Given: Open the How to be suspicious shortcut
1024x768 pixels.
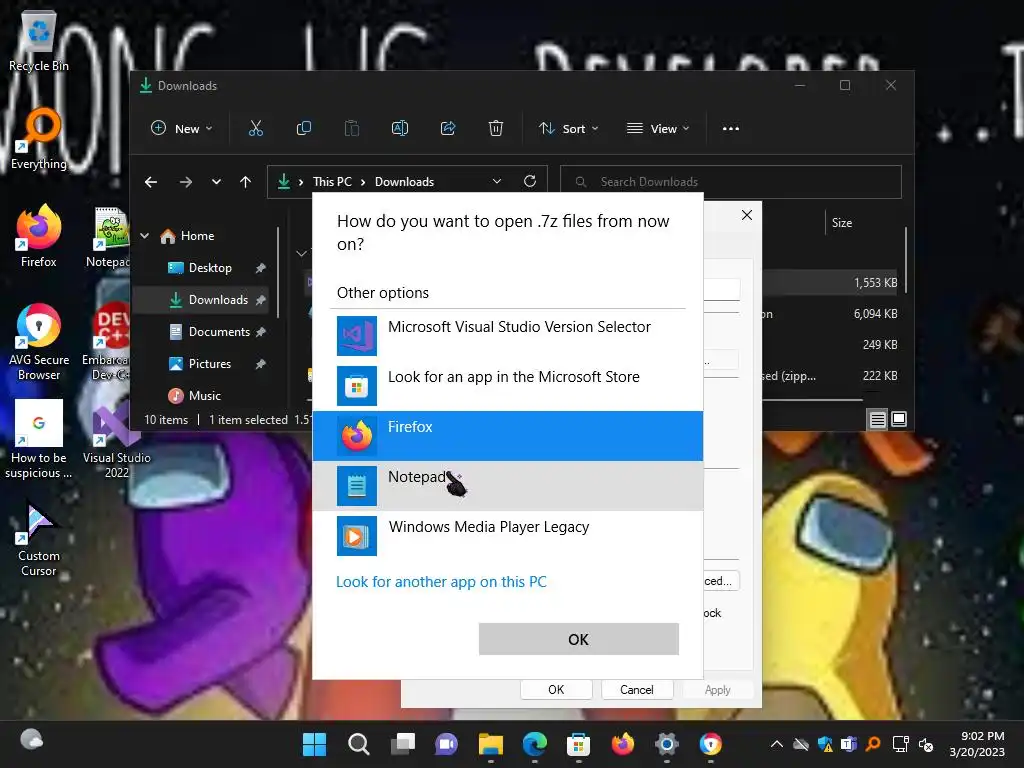Looking at the screenshot, I should coord(39,440).
